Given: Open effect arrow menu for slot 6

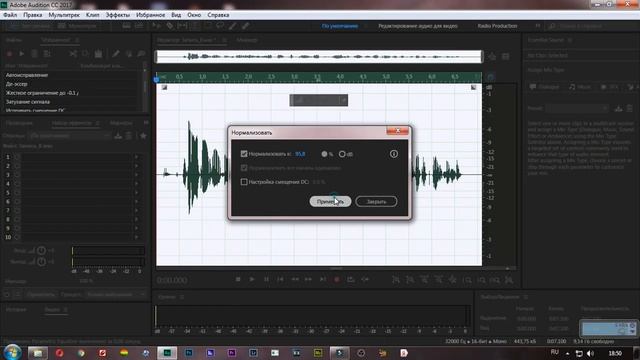Looking at the screenshot, I should [x=136, y=202].
